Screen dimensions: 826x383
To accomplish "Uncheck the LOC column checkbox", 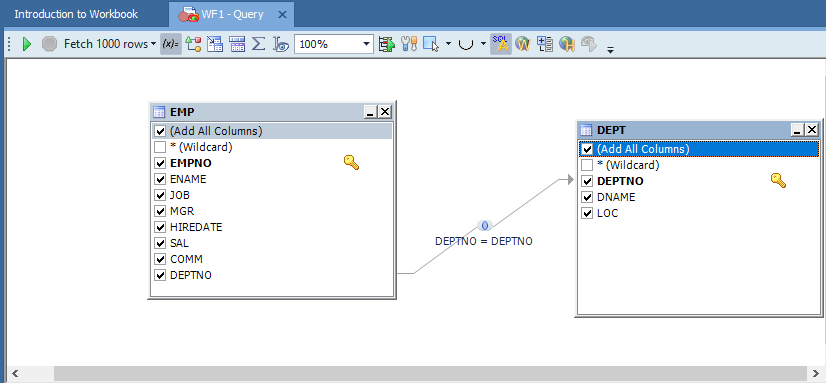I will click(x=587, y=213).
